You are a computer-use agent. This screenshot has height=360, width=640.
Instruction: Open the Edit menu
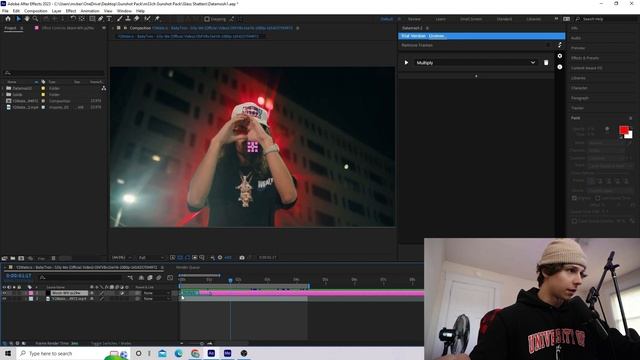click(16, 11)
